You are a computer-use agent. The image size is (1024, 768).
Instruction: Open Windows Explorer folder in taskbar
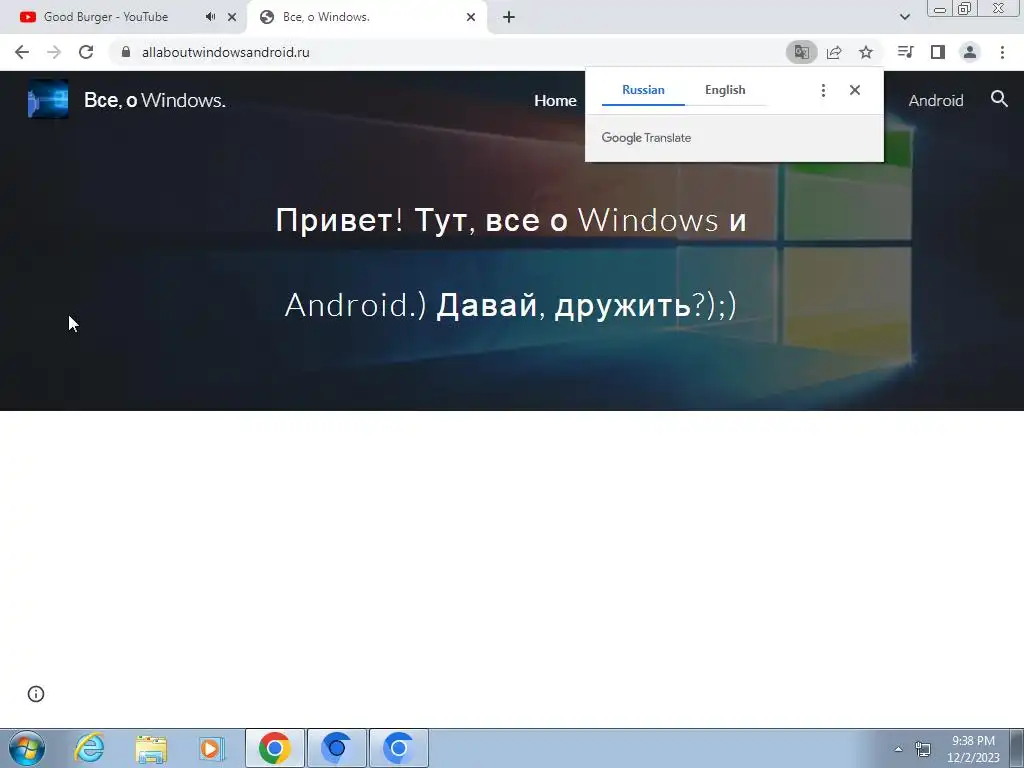151,748
